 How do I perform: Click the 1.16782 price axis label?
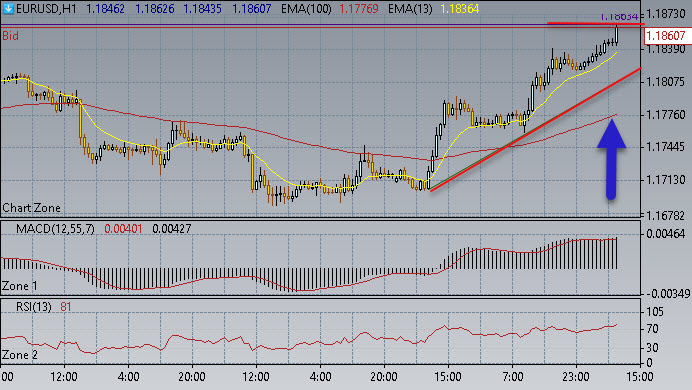666,216
